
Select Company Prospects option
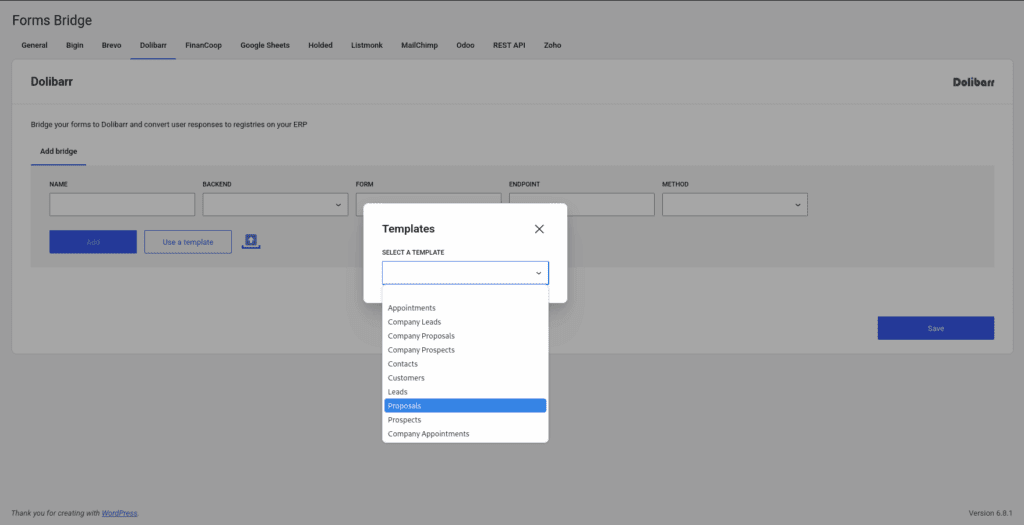tap(465, 350)
